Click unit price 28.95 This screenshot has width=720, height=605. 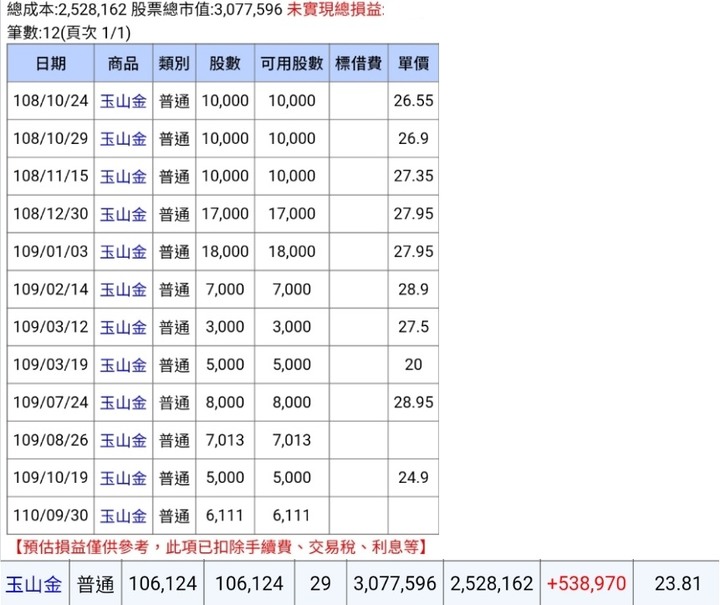(x=413, y=402)
